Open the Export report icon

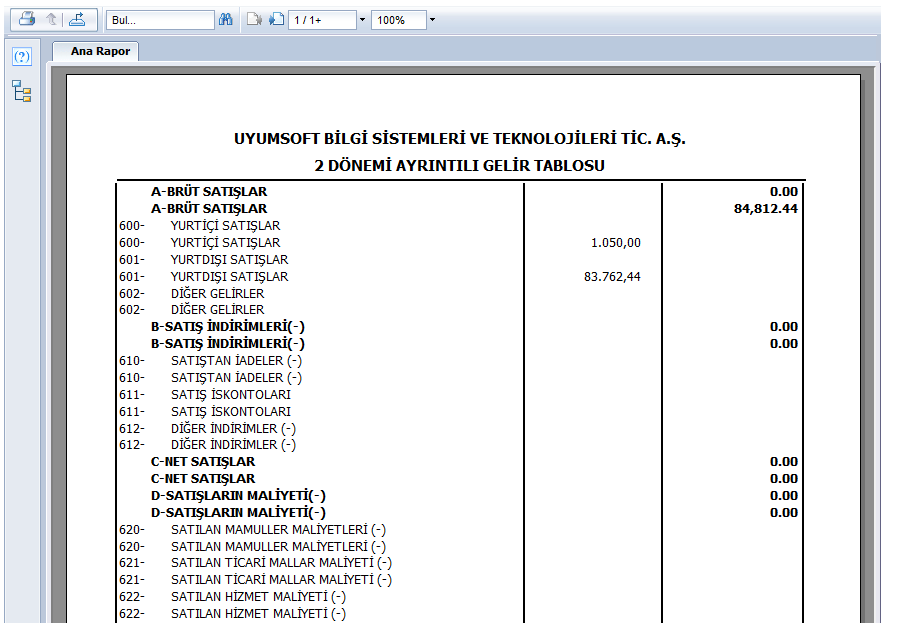pos(77,19)
